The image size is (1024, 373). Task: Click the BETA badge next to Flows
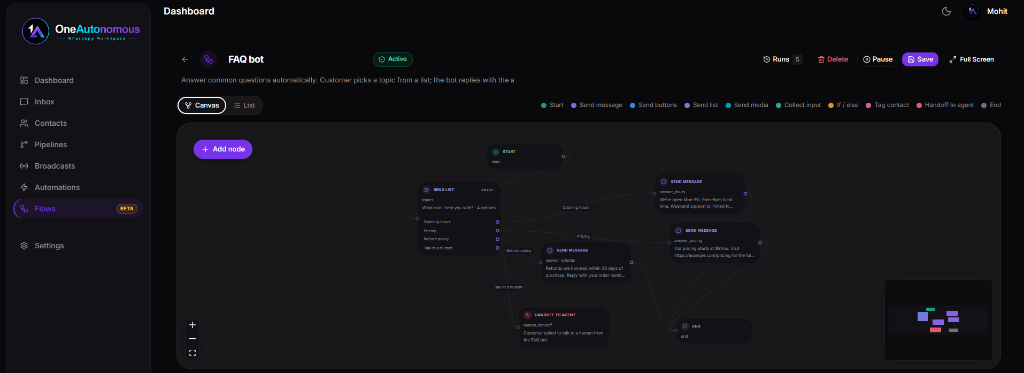(x=127, y=209)
